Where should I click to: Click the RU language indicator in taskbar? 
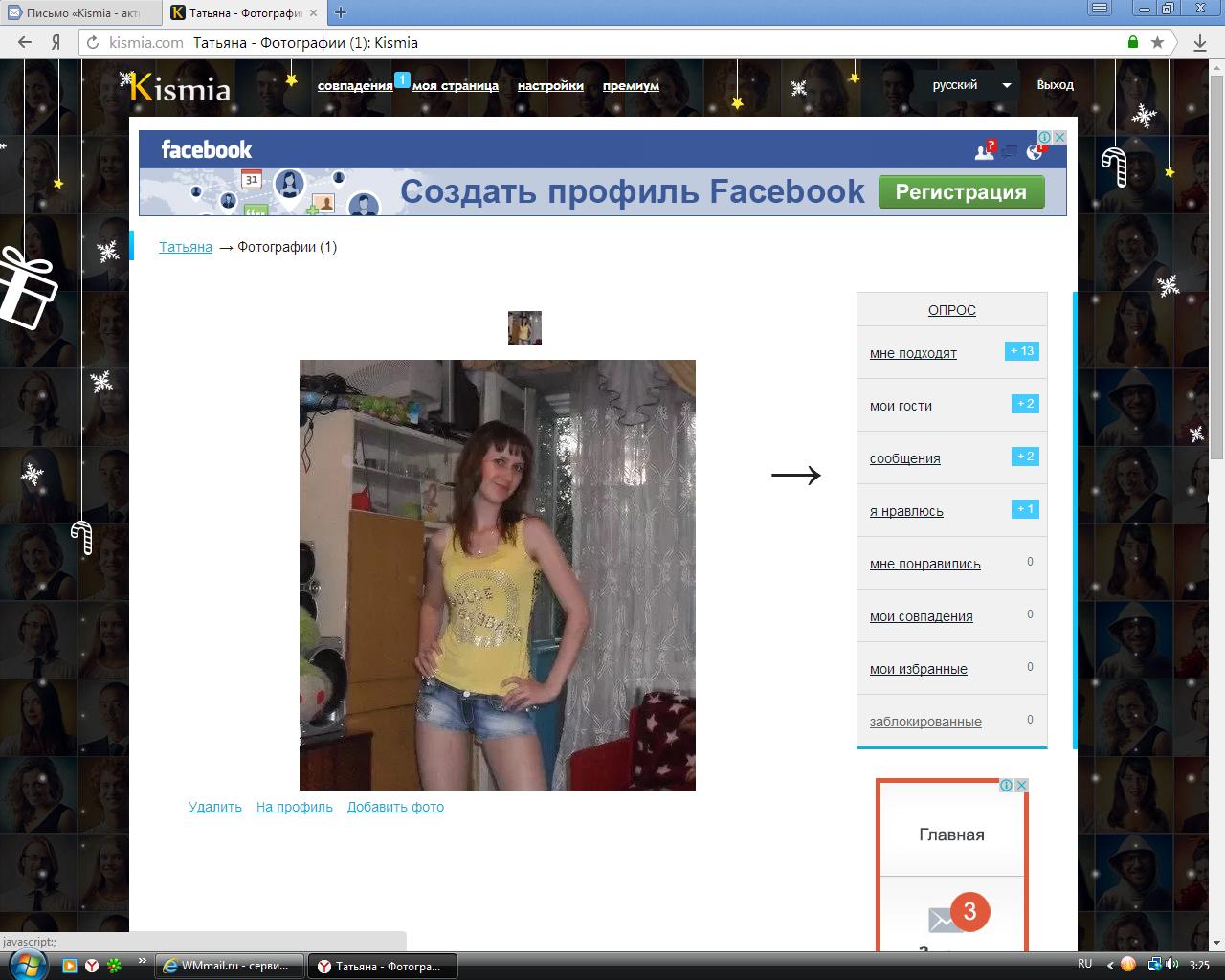point(1085,964)
